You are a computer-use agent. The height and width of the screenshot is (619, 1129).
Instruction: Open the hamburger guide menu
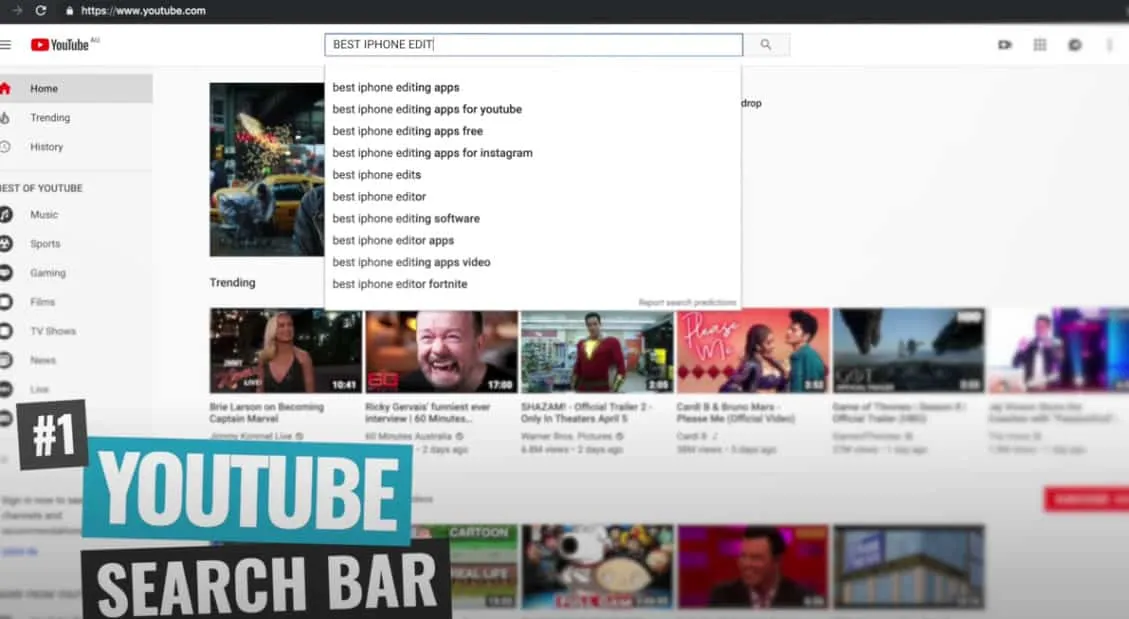[x=6, y=45]
